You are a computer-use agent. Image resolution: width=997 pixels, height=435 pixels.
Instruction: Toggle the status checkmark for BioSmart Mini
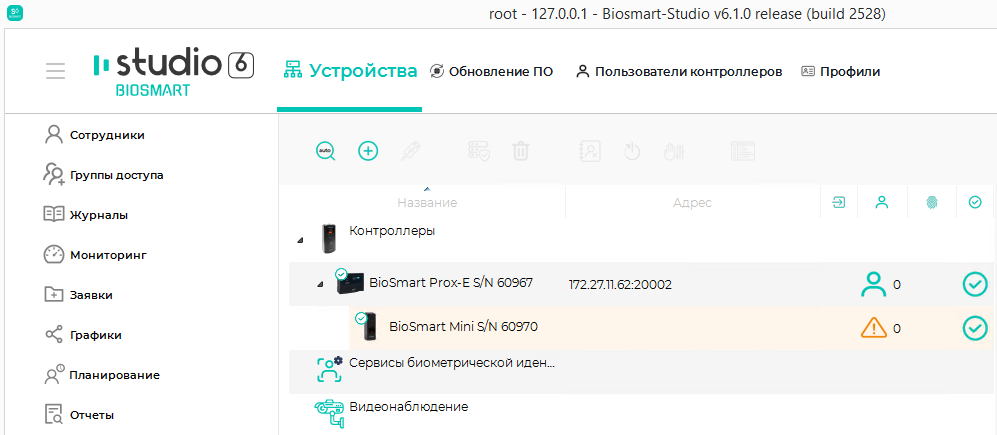[x=975, y=328]
